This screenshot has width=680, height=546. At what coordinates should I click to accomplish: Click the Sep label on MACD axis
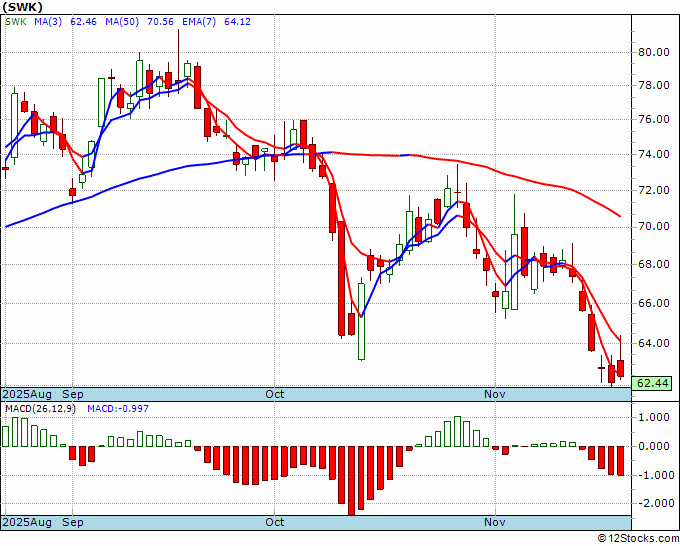73,522
